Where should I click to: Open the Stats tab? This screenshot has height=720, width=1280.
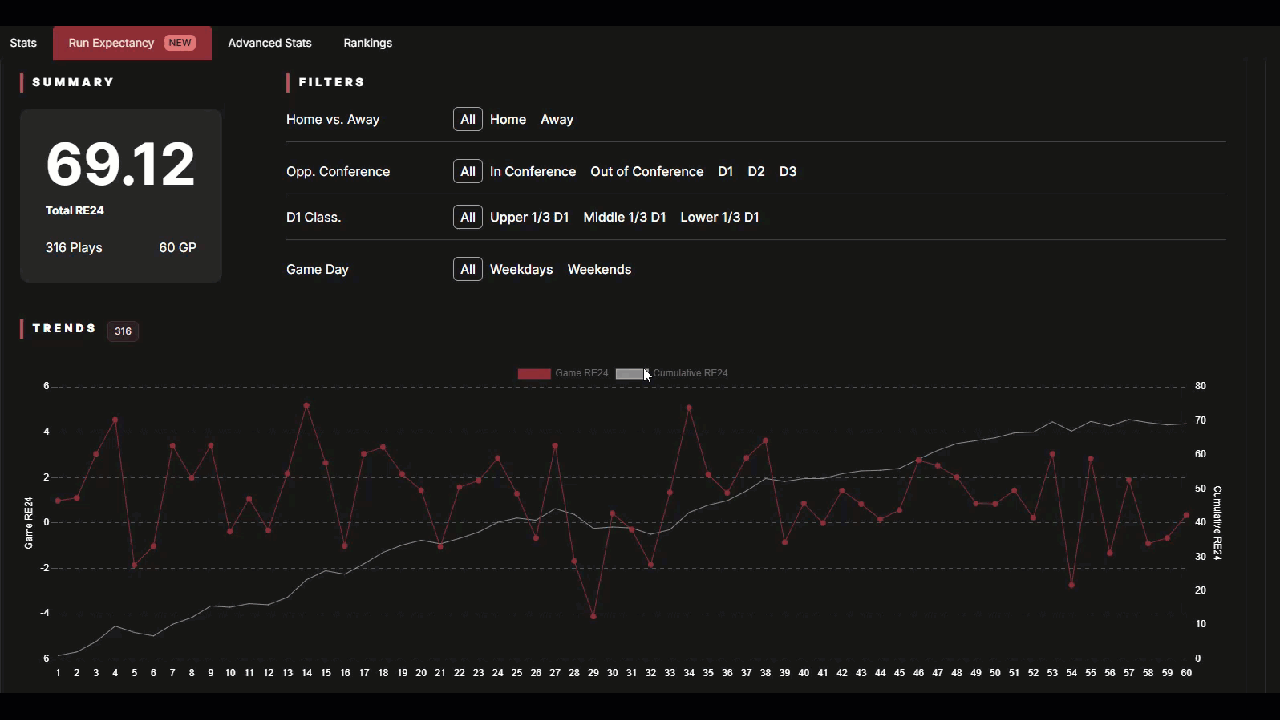click(x=23, y=43)
